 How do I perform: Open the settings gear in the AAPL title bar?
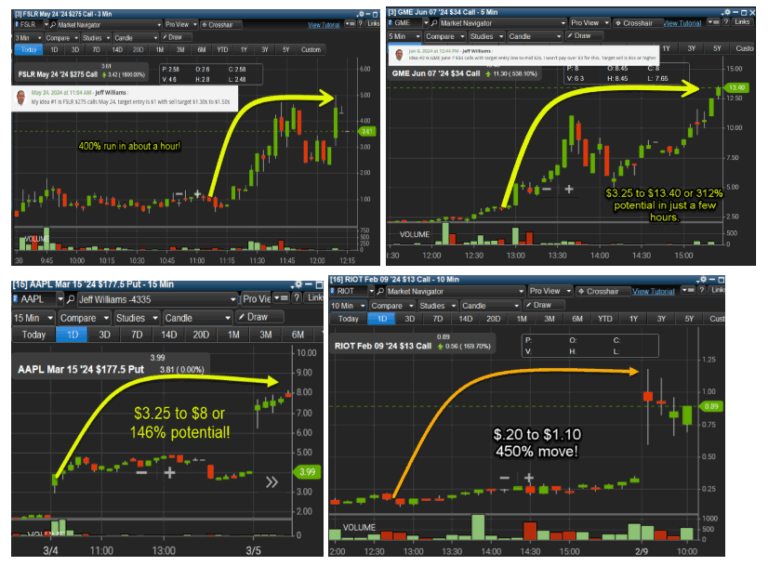[298, 284]
